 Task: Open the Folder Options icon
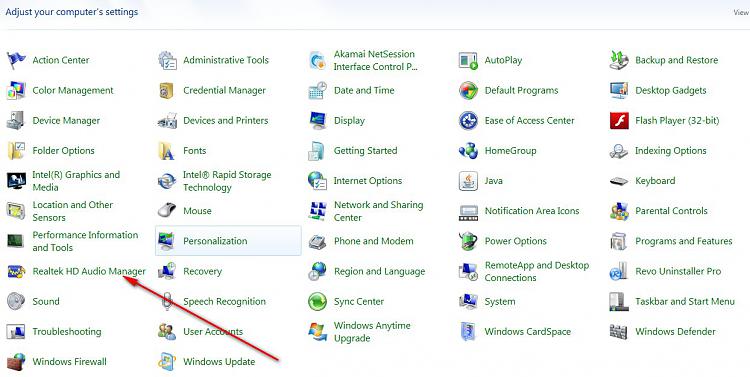tap(16, 151)
